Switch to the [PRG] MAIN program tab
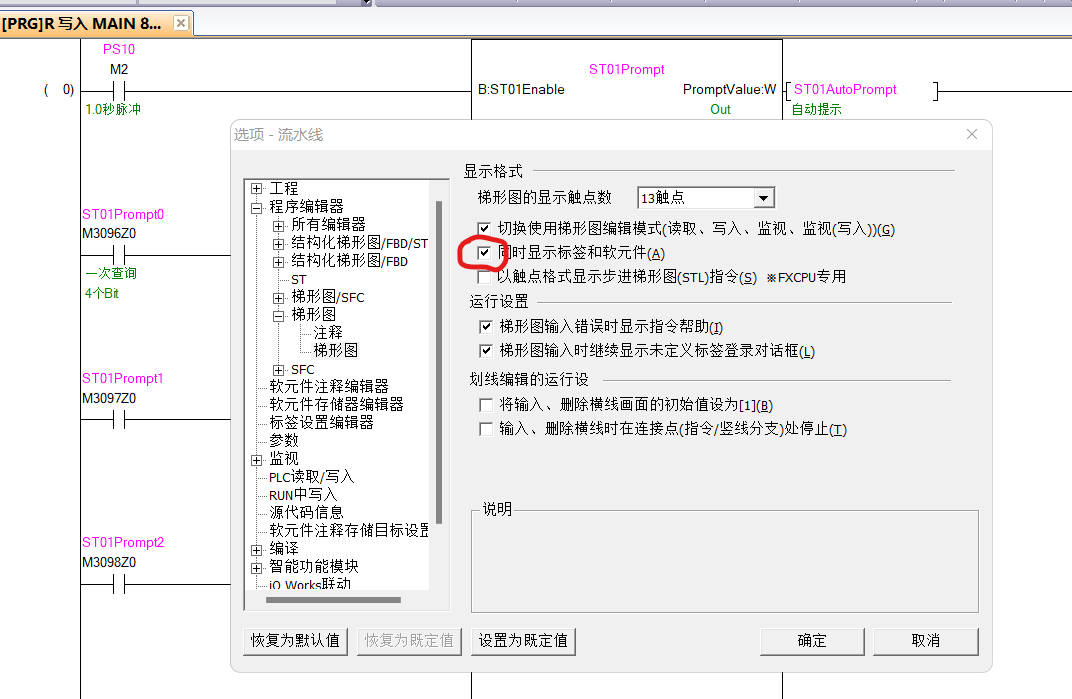 (x=82, y=23)
